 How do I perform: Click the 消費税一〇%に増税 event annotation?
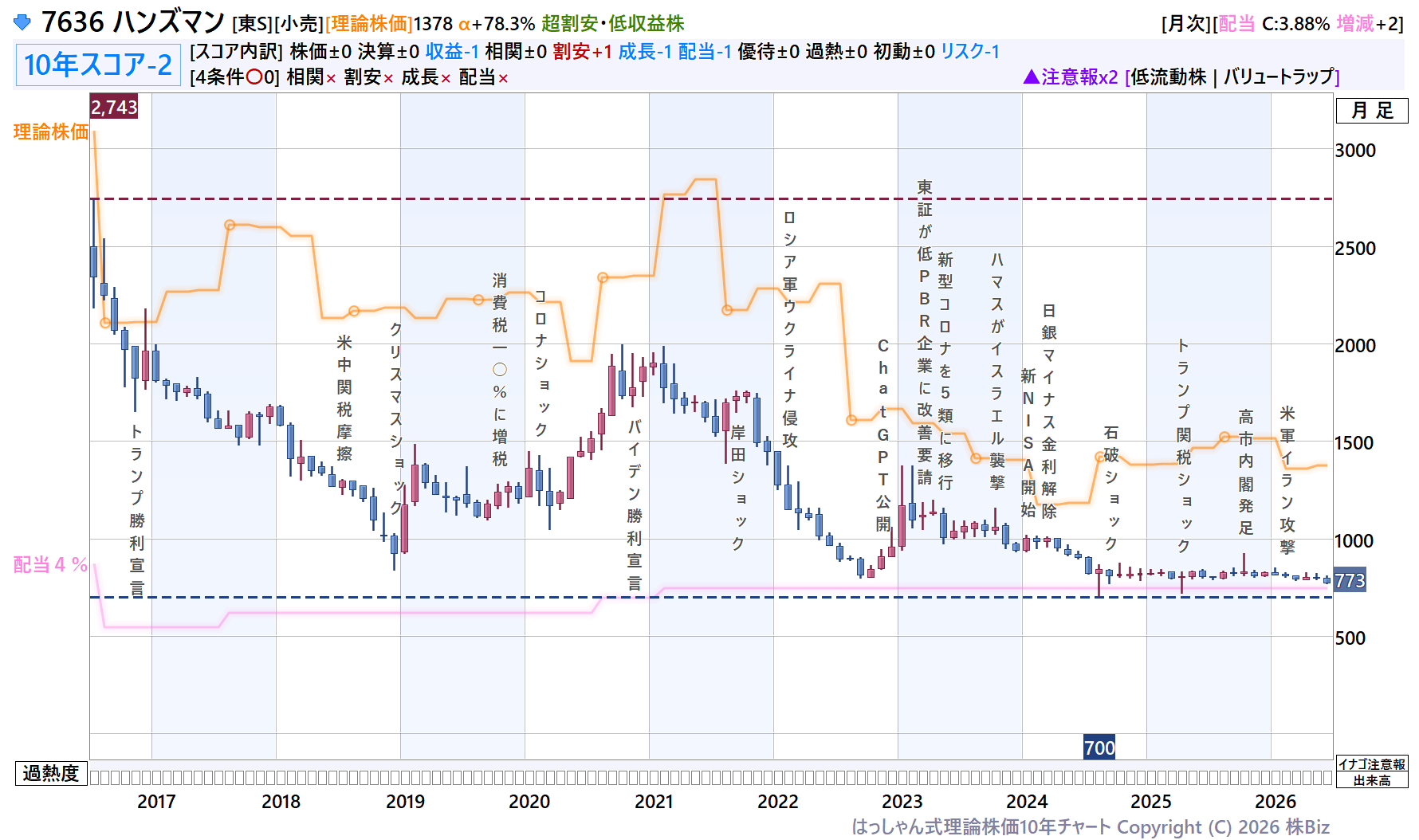pos(500,370)
